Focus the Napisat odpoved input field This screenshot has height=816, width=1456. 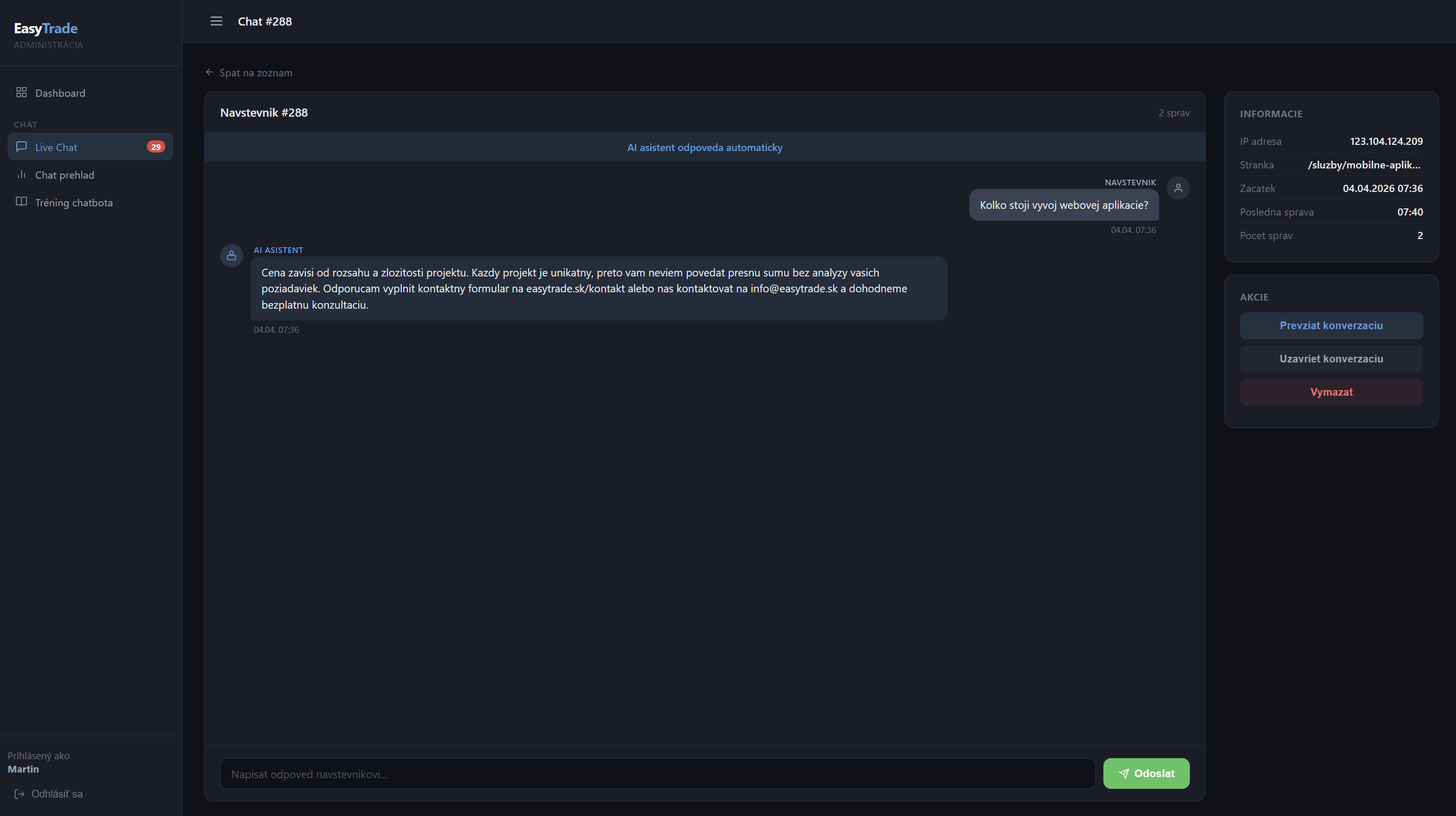[x=657, y=774]
